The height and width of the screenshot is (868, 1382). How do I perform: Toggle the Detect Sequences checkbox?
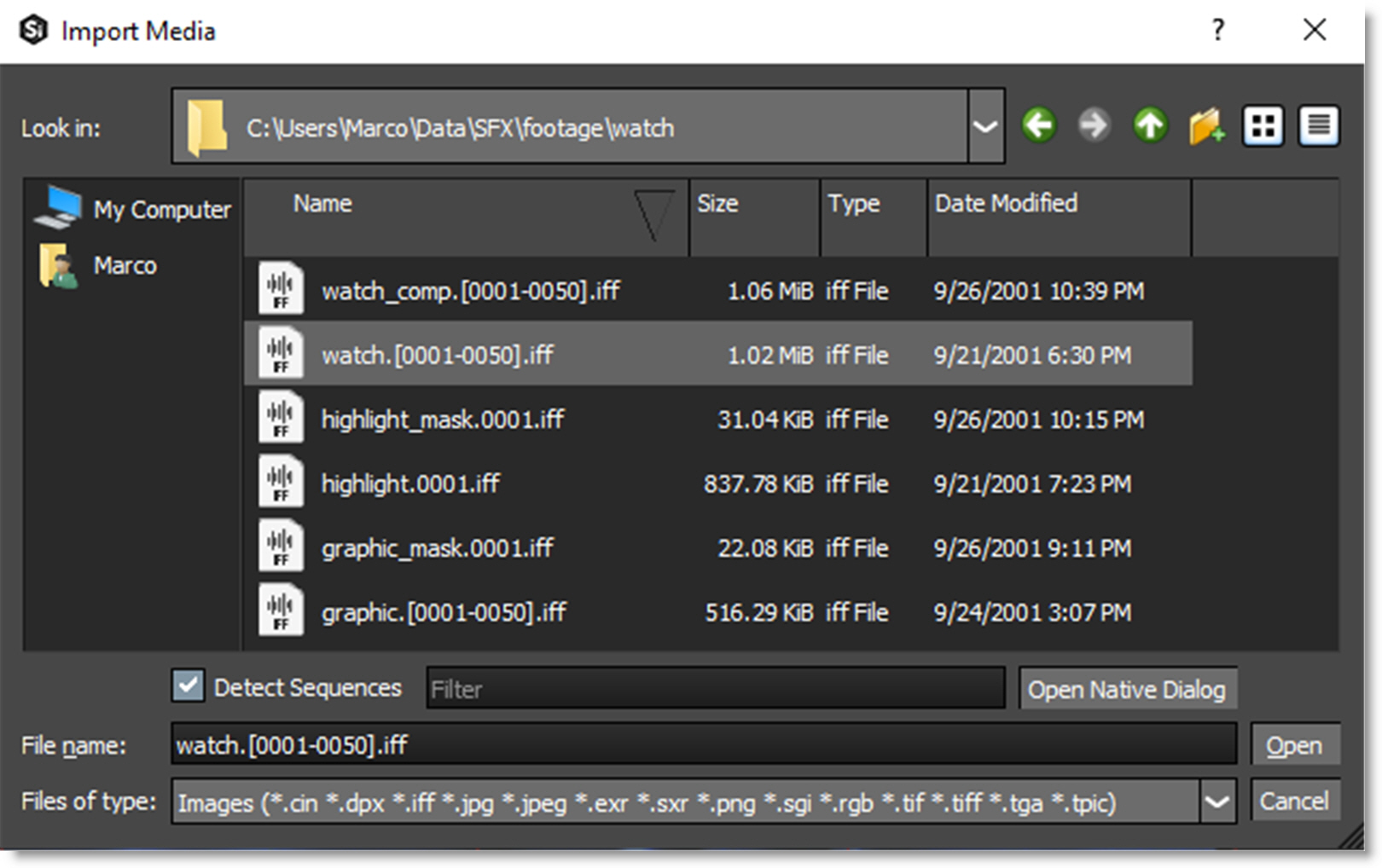(188, 686)
